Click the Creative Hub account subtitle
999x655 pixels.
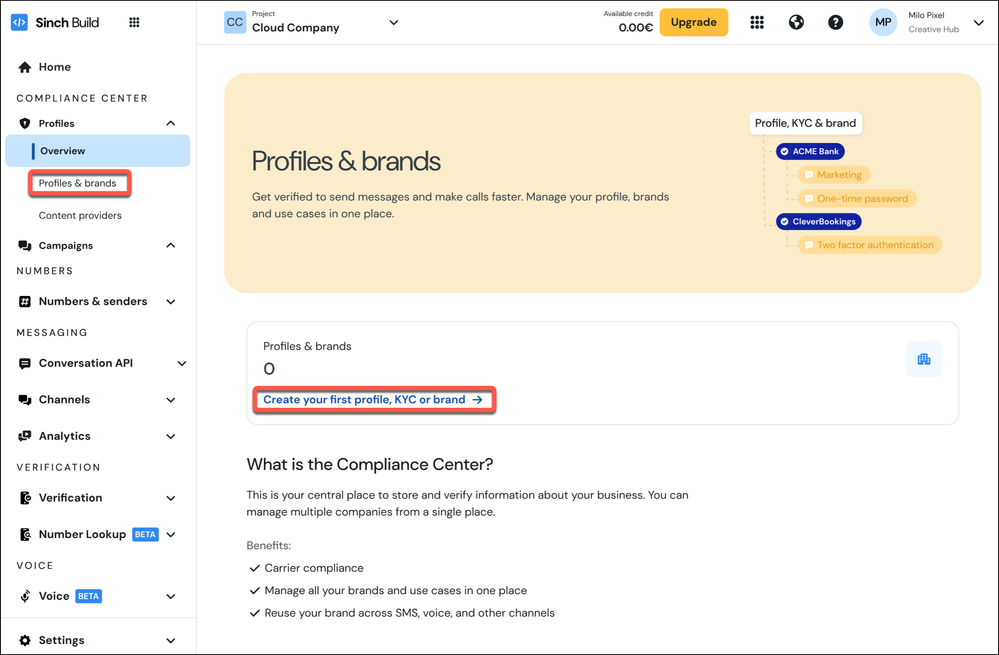tap(933, 29)
